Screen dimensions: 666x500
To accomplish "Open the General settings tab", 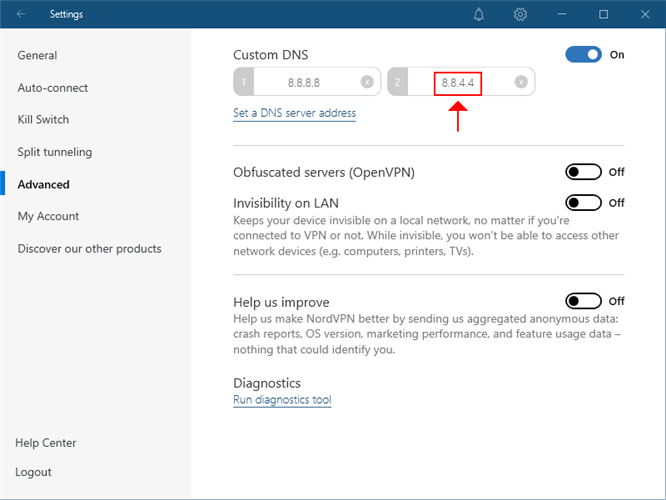I will pos(37,56).
